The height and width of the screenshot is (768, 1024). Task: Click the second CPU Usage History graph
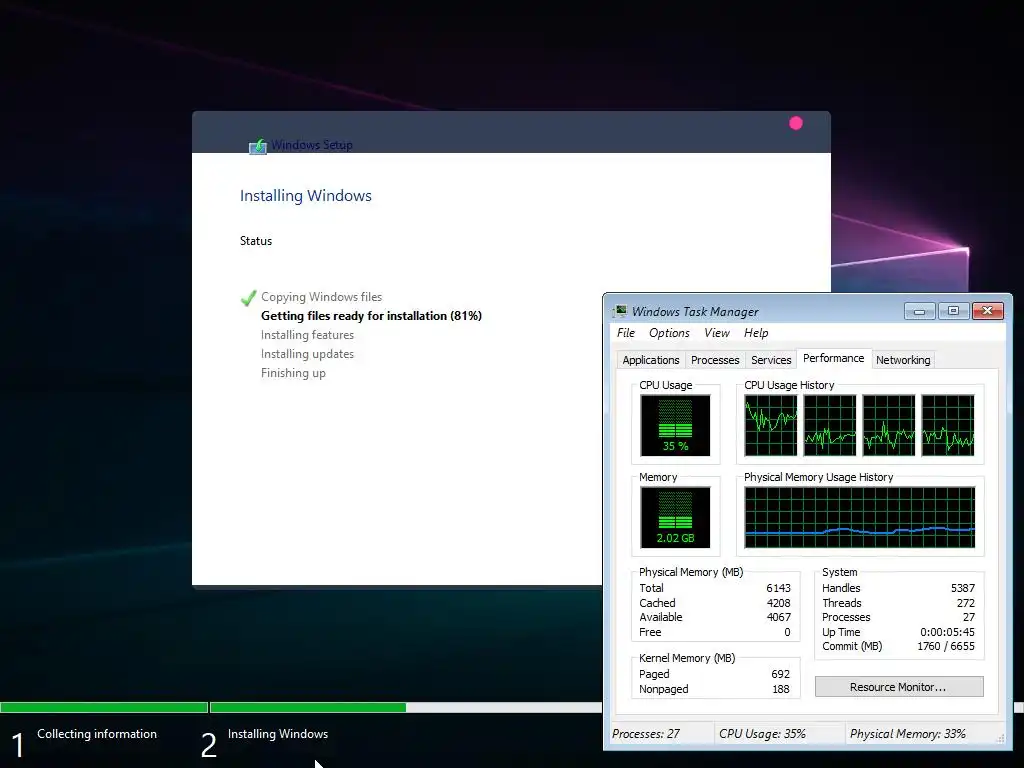pyautogui.click(x=830, y=425)
